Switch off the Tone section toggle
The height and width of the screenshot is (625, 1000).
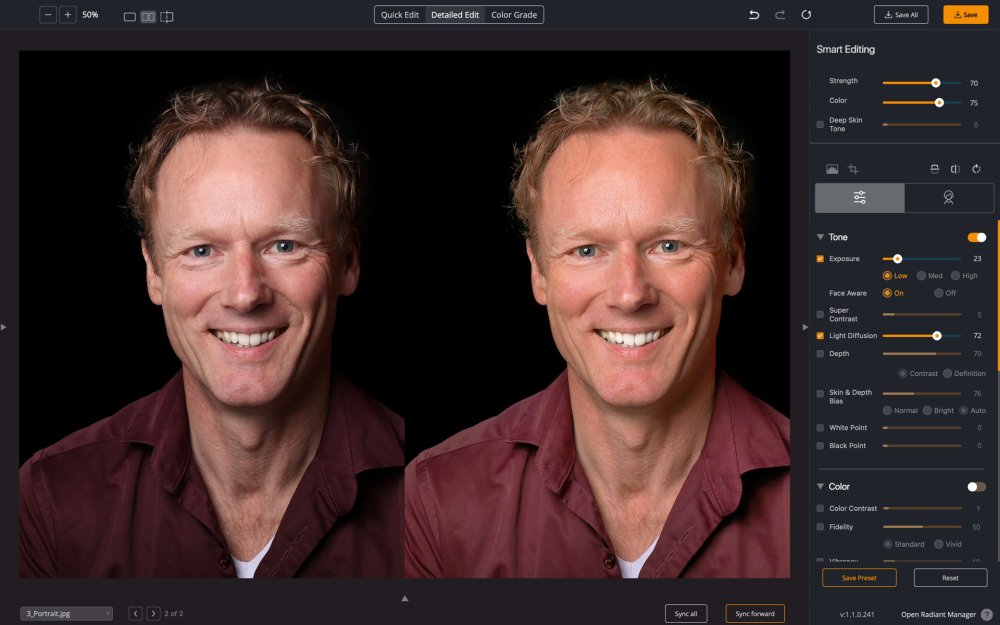coord(976,237)
